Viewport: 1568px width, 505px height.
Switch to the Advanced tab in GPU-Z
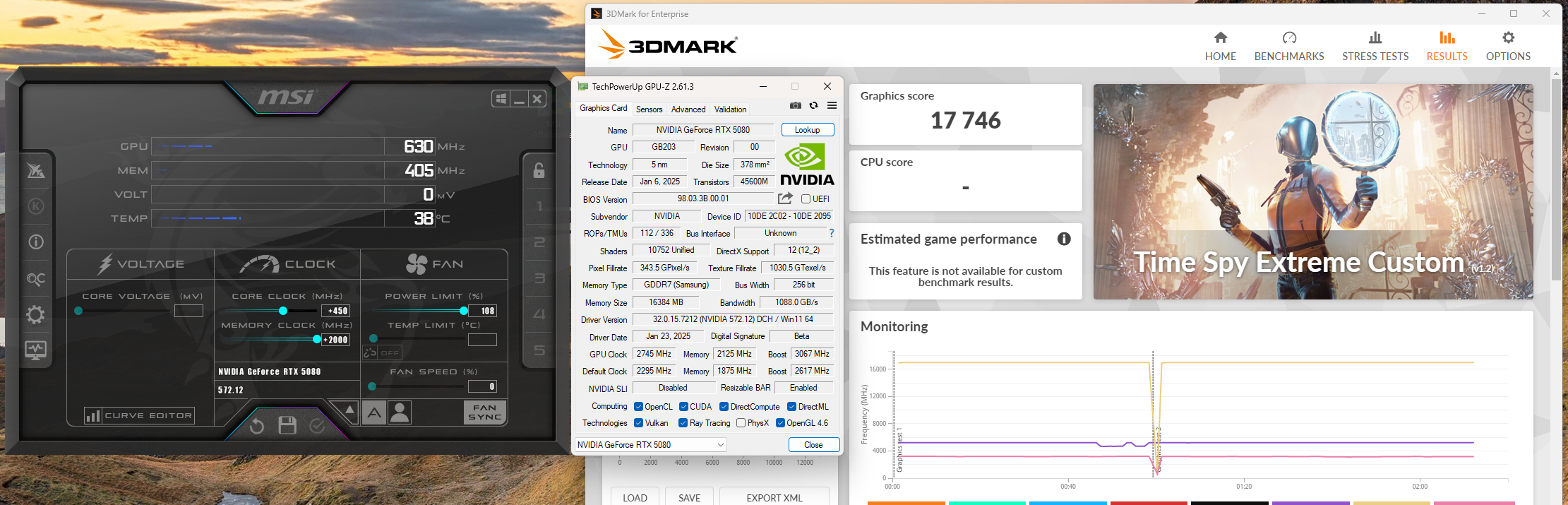pos(688,109)
